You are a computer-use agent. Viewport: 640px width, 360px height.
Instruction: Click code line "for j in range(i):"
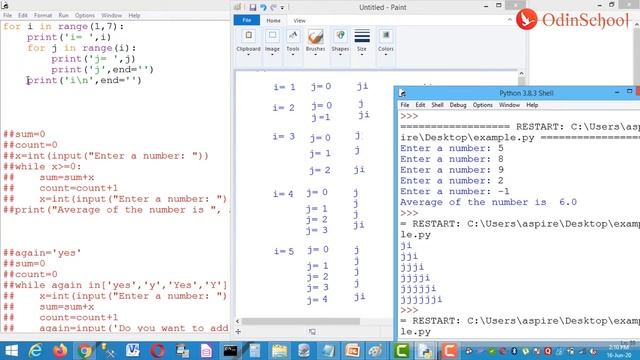[x=82, y=48]
